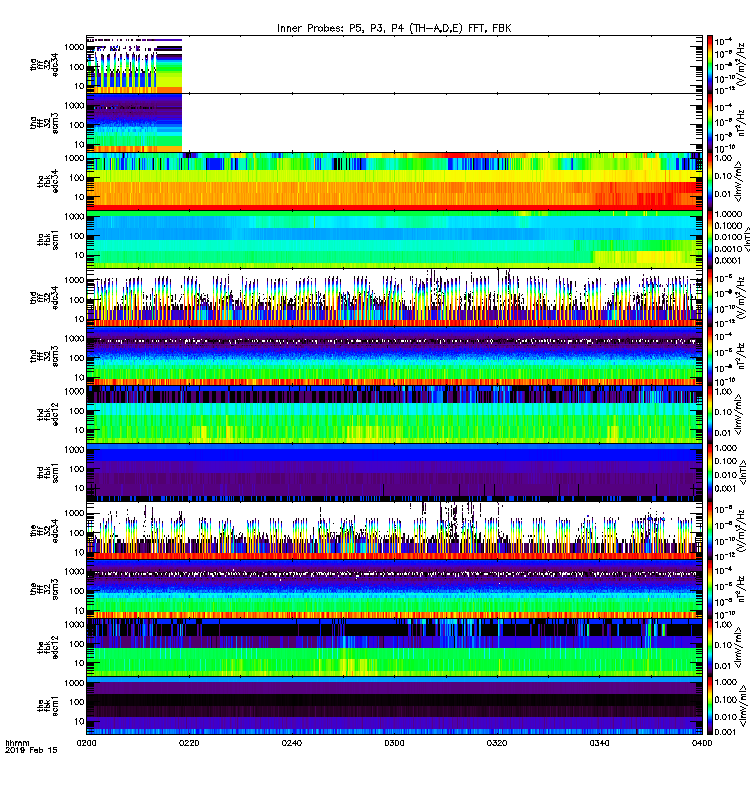Click the 'tha fff 32 scm3' panel label
This screenshot has width=750, height=800.
44,123
